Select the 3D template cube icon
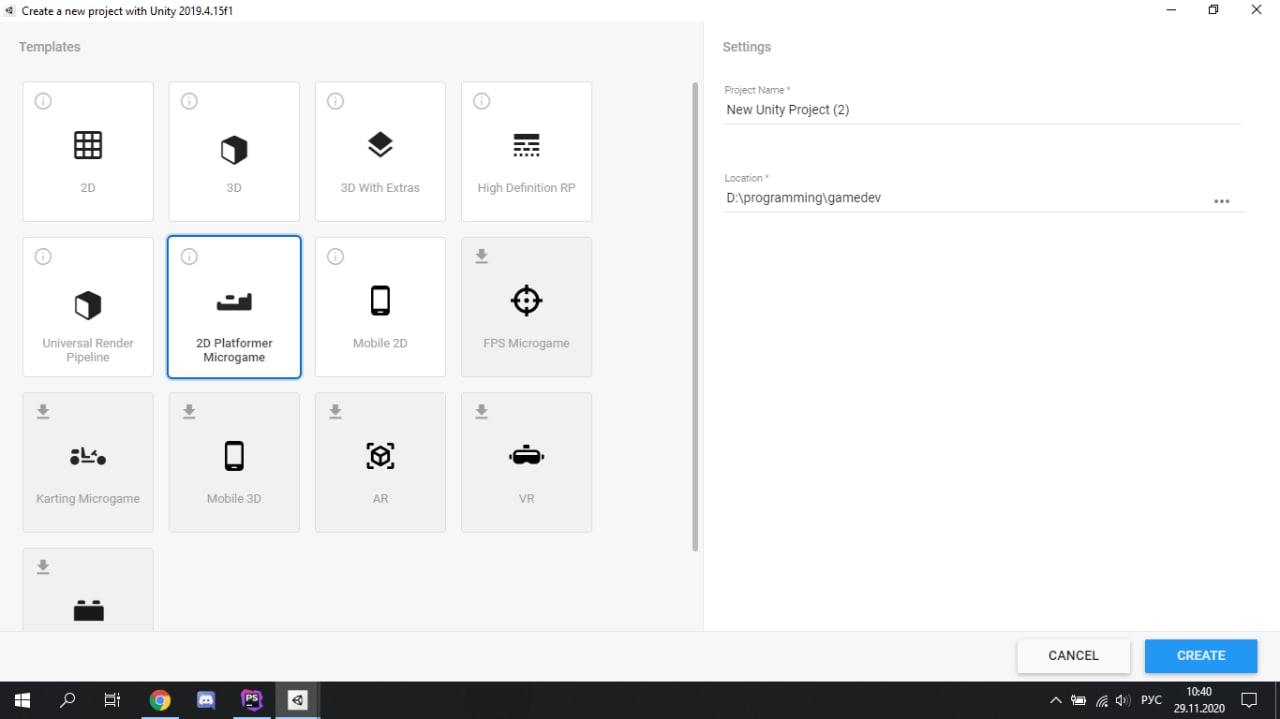 coord(234,150)
